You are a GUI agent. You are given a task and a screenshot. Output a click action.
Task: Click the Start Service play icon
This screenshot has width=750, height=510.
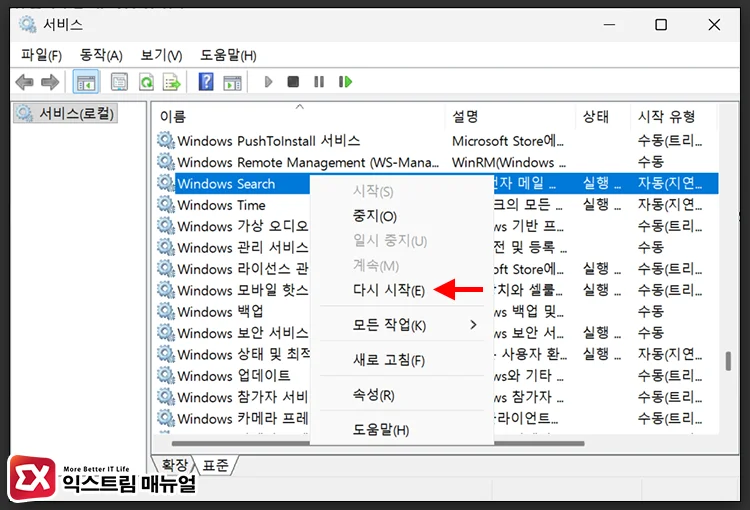tap(268, 82)
